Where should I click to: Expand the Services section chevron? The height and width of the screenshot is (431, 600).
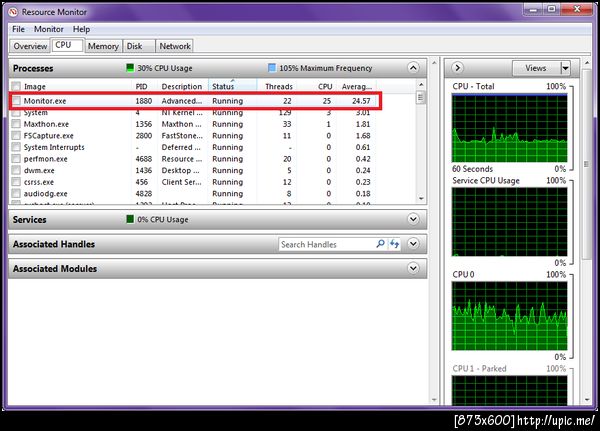point(413,219)
